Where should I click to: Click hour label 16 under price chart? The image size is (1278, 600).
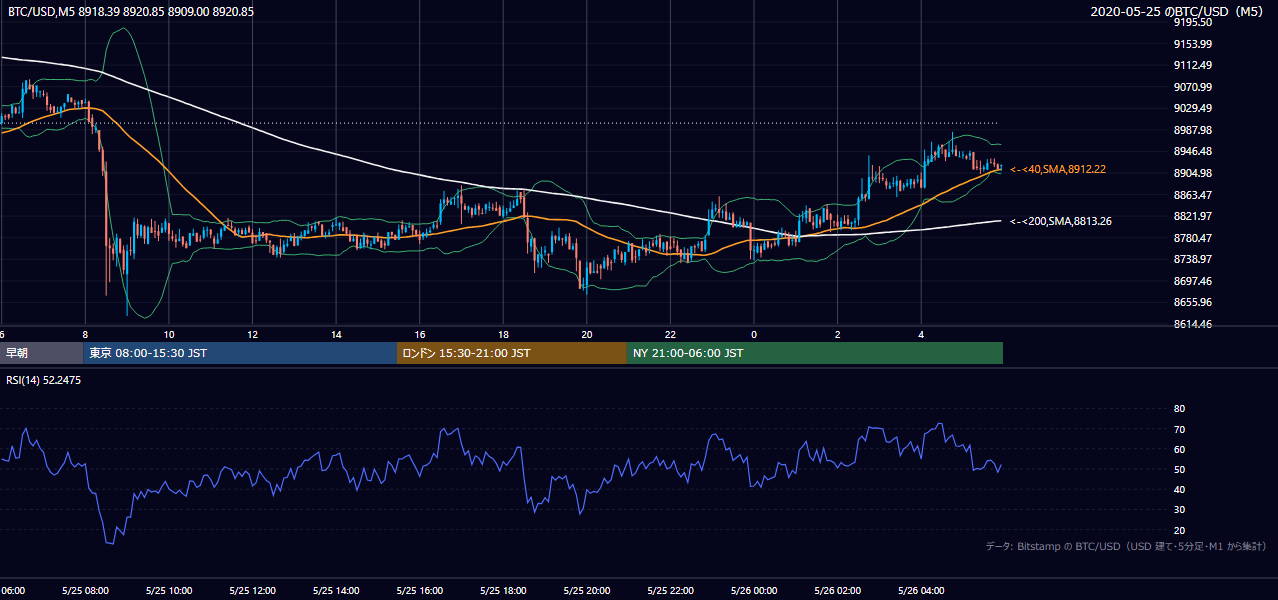click(x=420, y=334)
